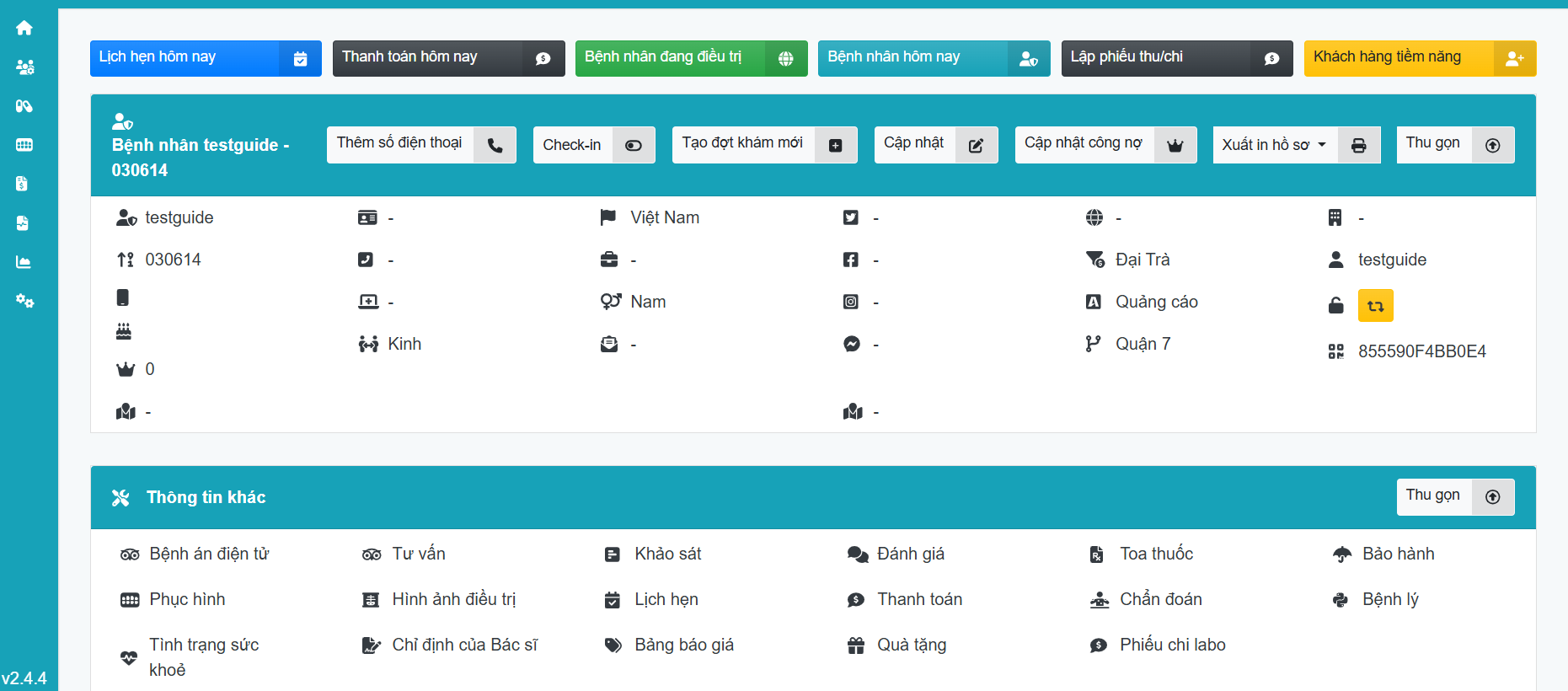Open the Toa thuốc section
The height and width of the screenshot is (691, 1568).
1156,554
